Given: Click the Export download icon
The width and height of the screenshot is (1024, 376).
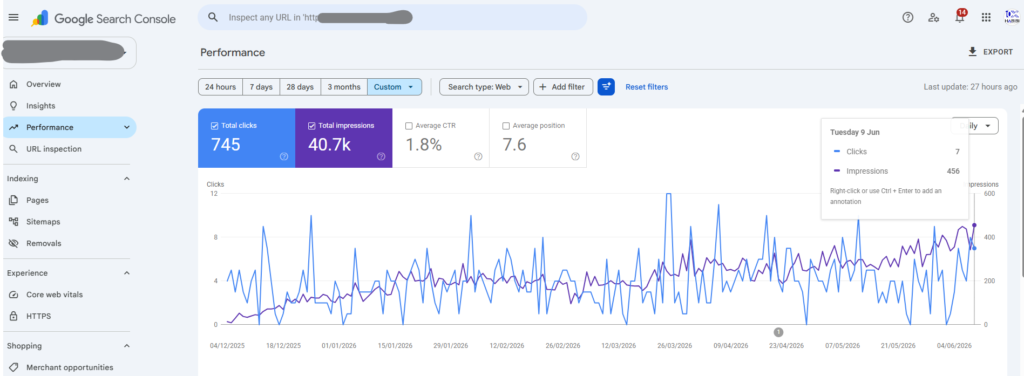Looking at the screenshot, I should (972, 52).
